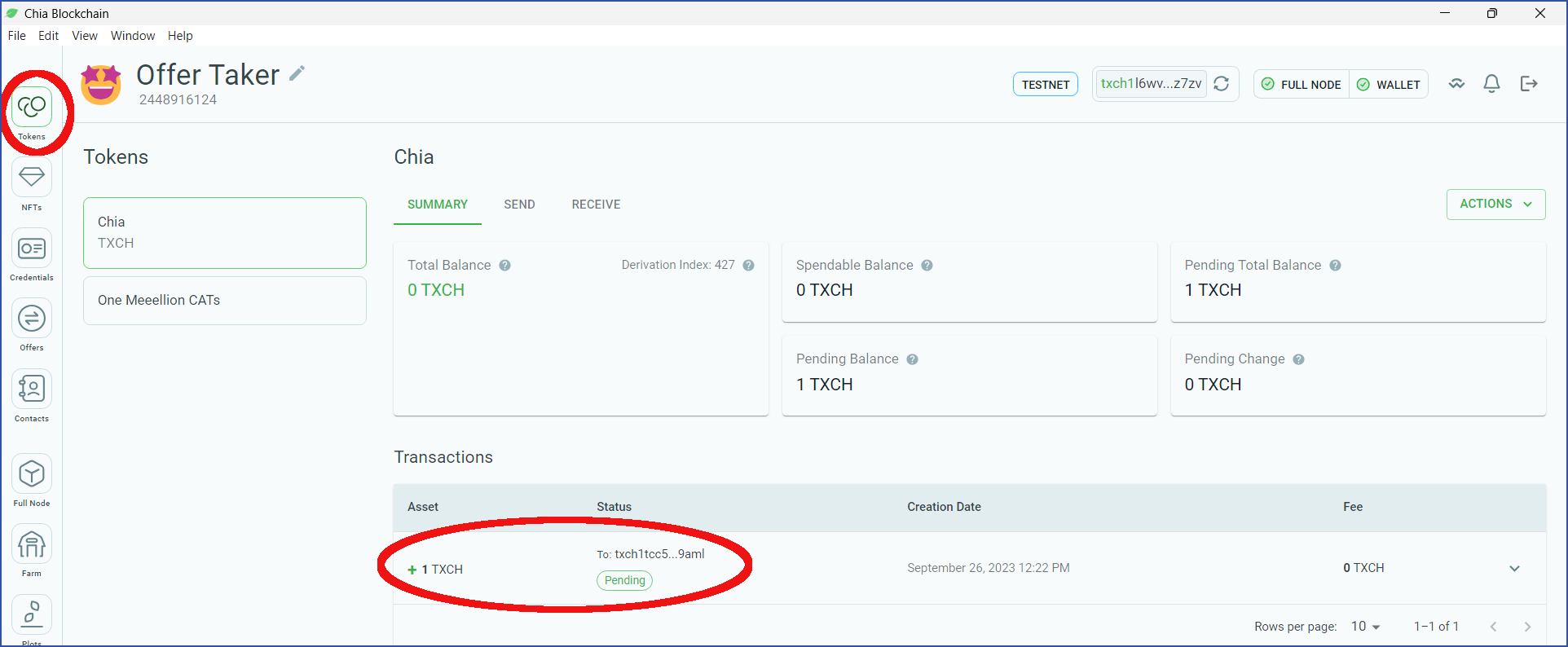Copy the txch1l6wv...z7zv address
Screen dimensions: 1568x647
coord(1151,84)
